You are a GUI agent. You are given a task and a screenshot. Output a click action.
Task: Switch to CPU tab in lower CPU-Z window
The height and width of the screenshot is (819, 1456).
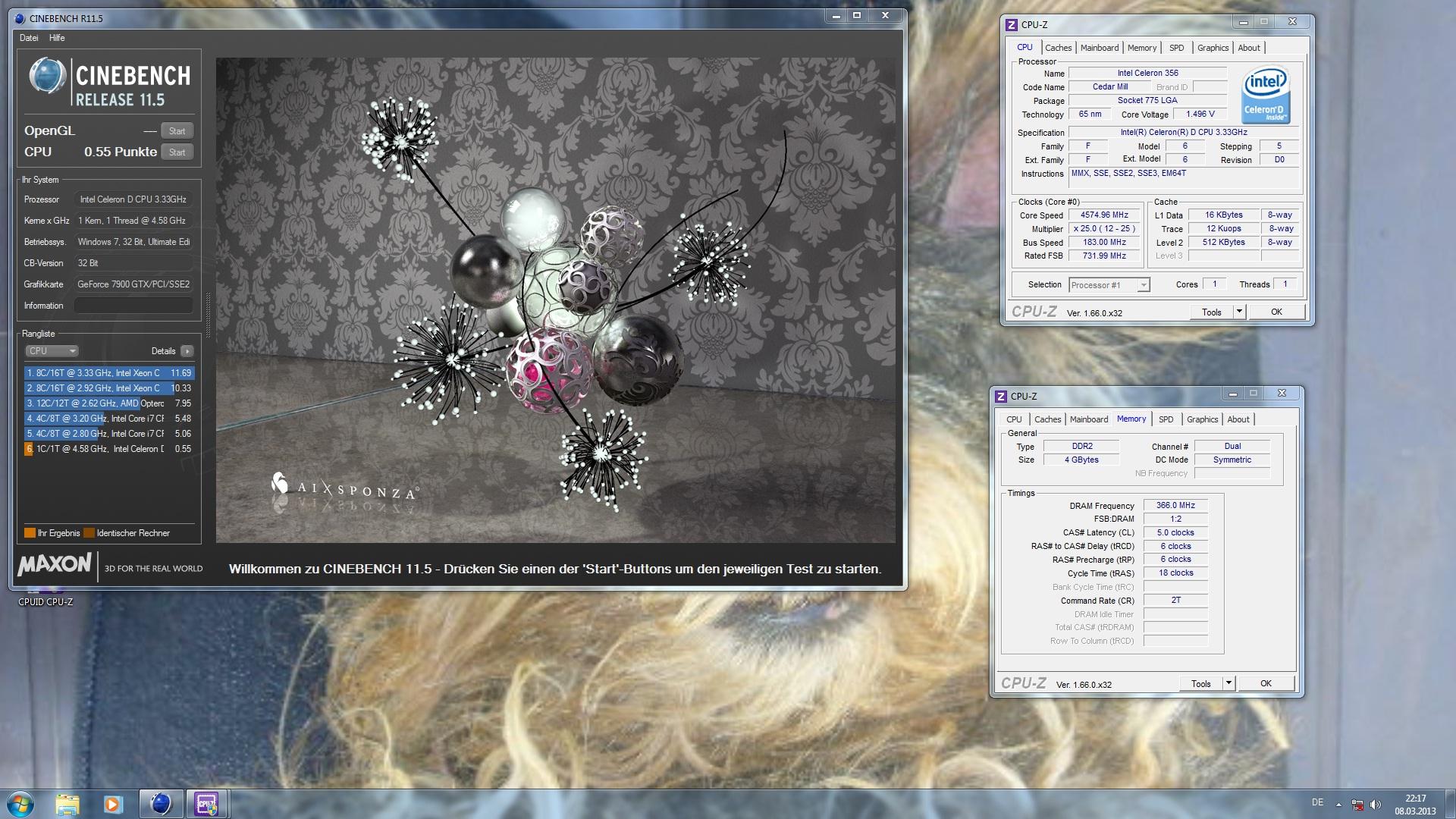coord(1014,419)
